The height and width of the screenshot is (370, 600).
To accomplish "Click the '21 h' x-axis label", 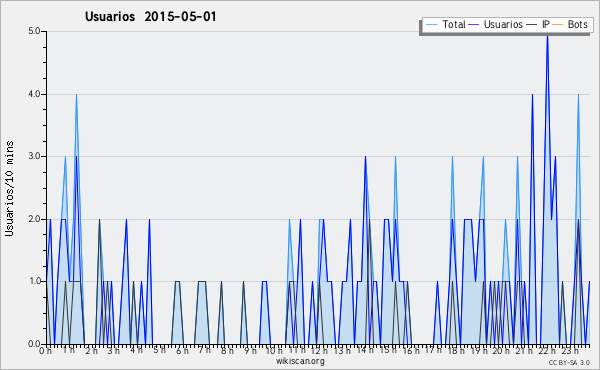I will click(x=524, y=351).
